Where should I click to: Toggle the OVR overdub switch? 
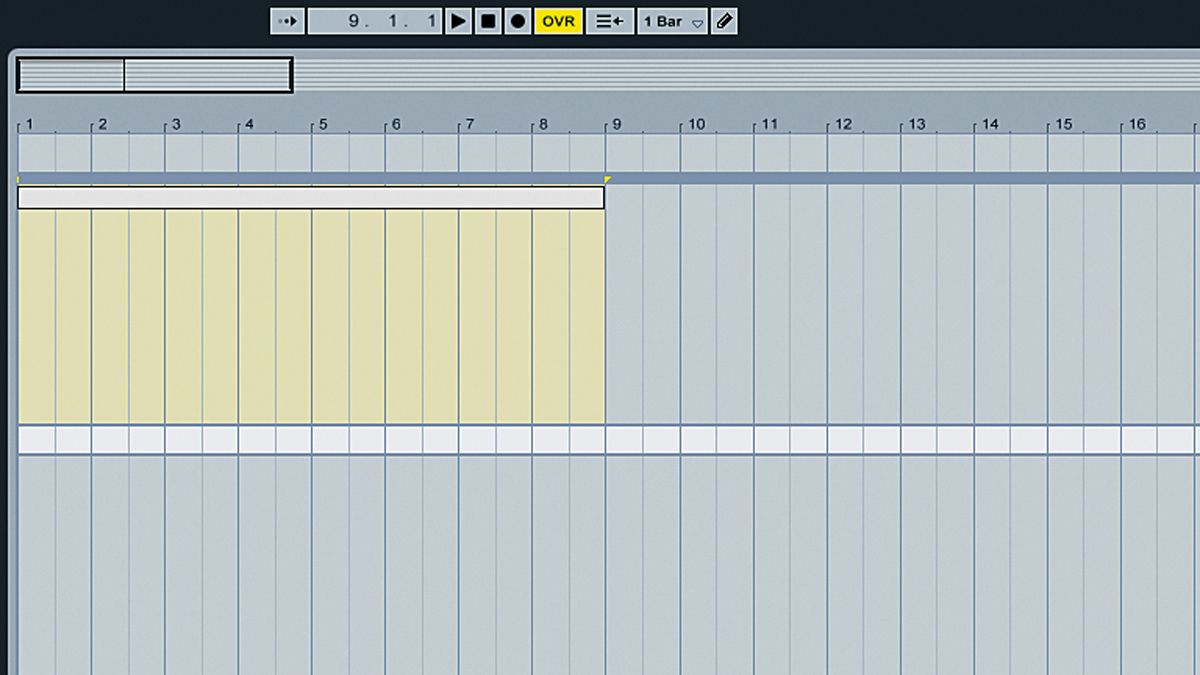pyautogui.click(x=559, y=20)
